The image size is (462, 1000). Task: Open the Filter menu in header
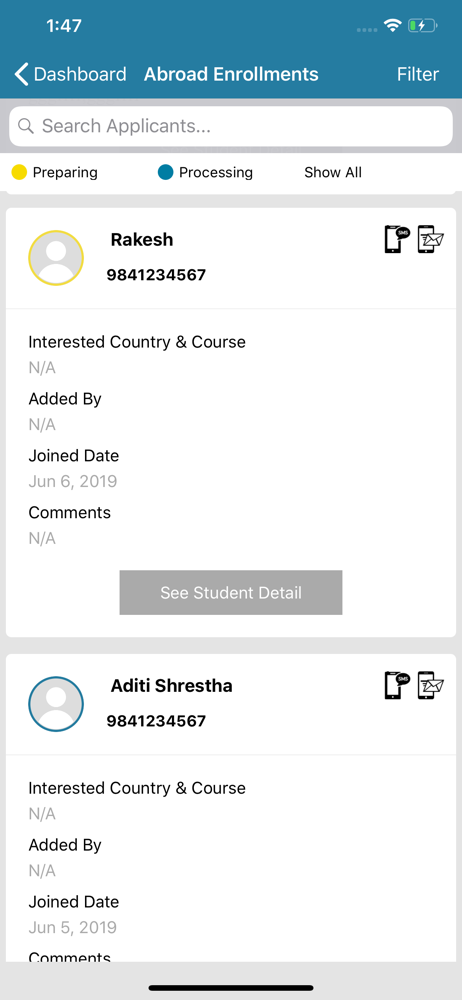coord(418,74)
